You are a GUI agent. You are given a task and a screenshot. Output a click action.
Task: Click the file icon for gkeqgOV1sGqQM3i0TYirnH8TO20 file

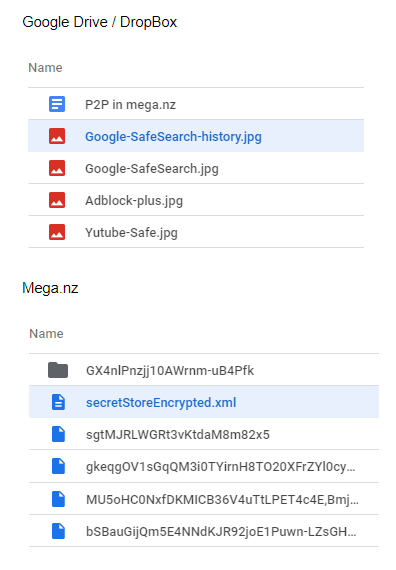[58, 466]
